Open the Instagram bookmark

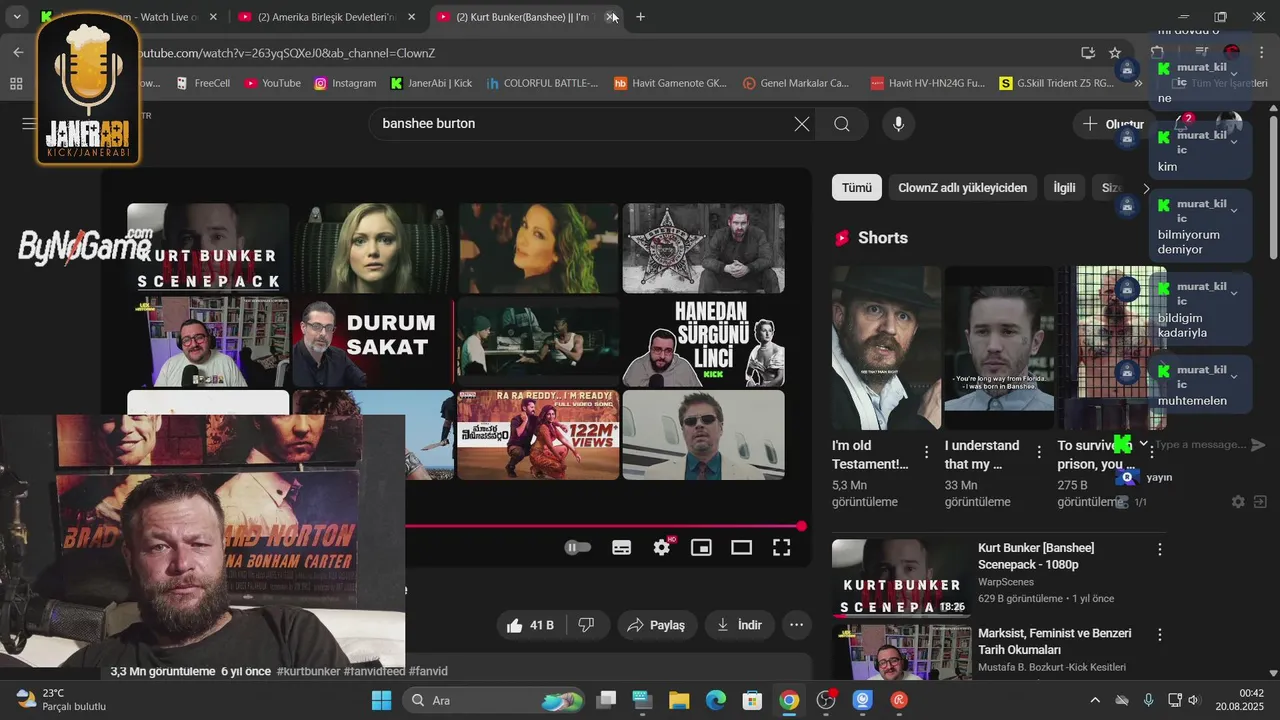pos(345,83)
